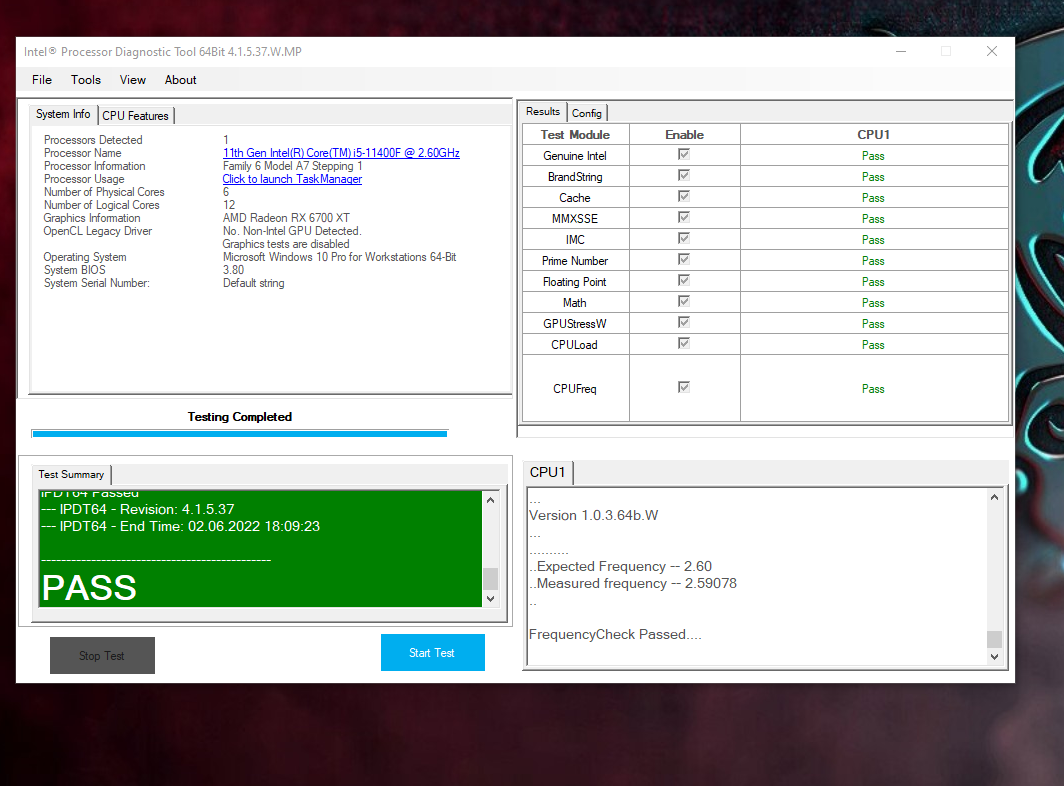
Task: Open the Tools menu
Action: [x=86, y=80]
